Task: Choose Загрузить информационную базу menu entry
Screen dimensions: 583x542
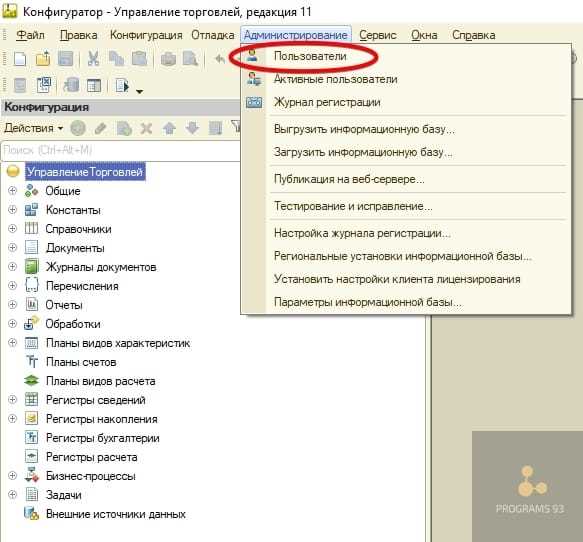Action: pos(405,152)
